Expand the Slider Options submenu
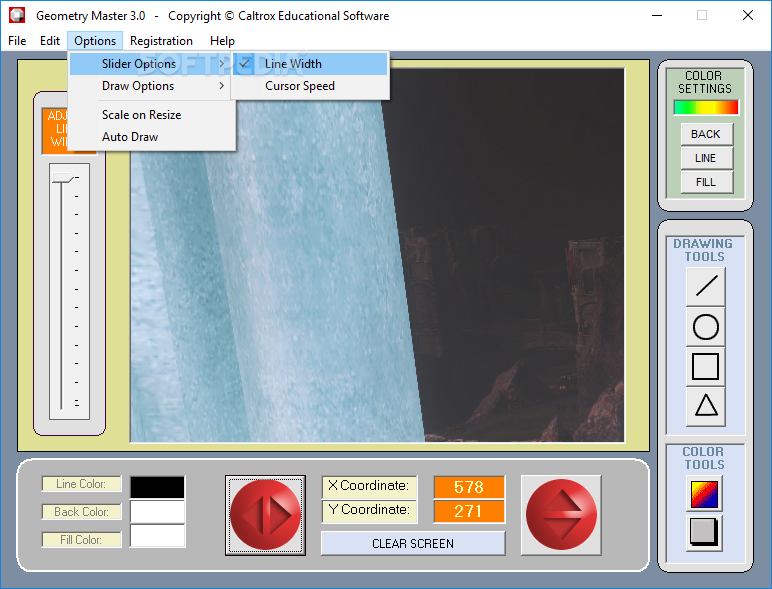 click(149, 64)
